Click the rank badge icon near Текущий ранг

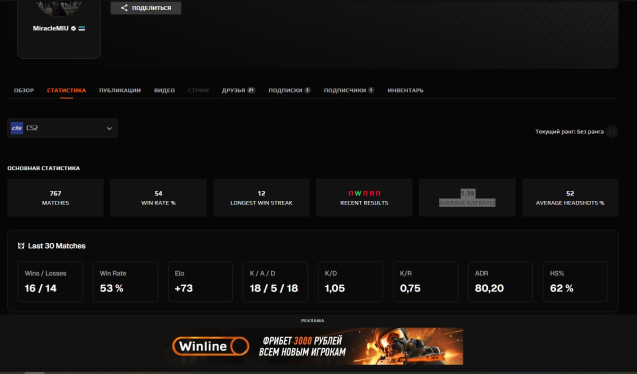coord(612,132)
